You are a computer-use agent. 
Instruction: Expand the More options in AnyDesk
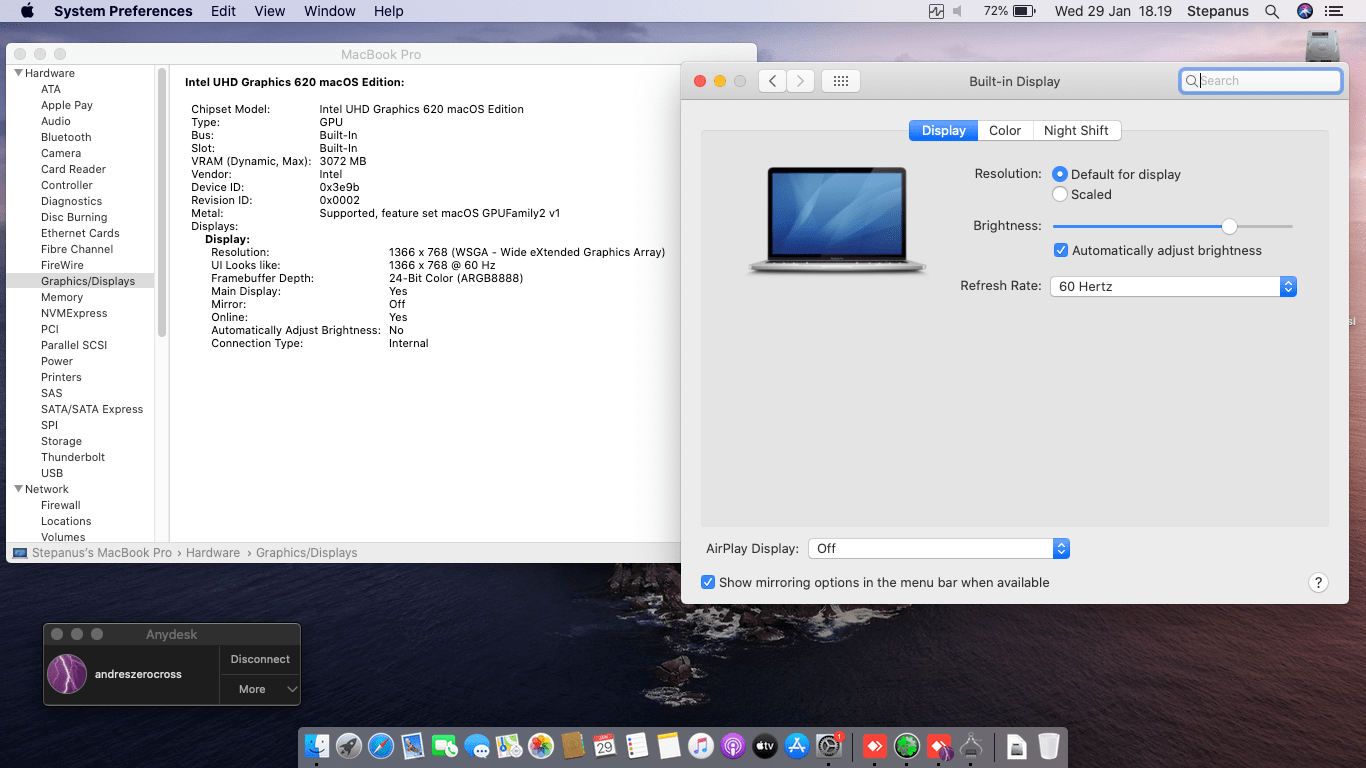[x=259, y=689]
